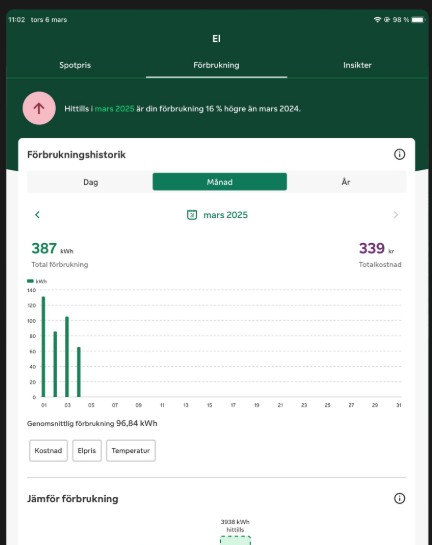Tap the 387 kWh total förbrukning value
Screen dimensions: 432x545
(52, 249)
